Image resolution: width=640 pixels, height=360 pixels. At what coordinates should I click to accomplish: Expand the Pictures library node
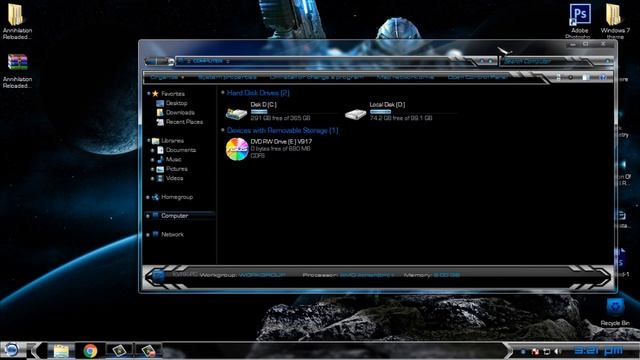point(153,169)
